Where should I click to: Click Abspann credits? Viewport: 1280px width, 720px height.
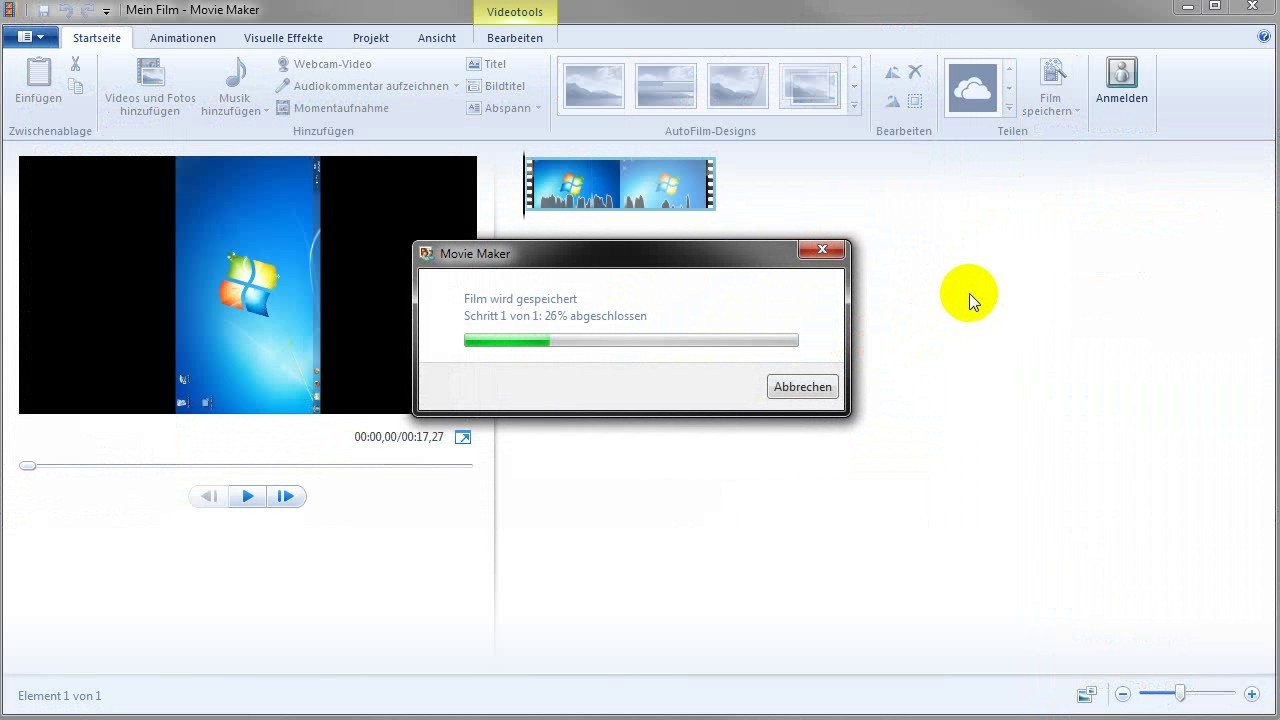pyautogui.click(x=499, y=108)
